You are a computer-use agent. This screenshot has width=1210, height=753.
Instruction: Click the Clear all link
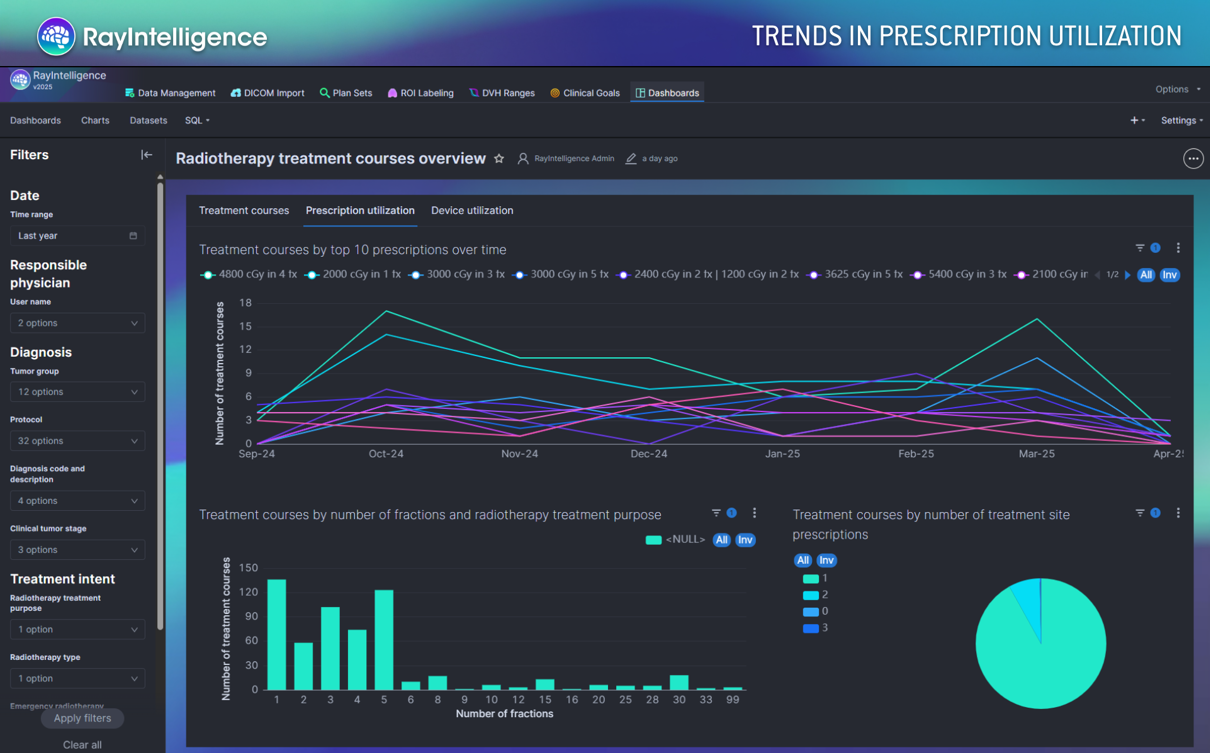pos(82,745)
